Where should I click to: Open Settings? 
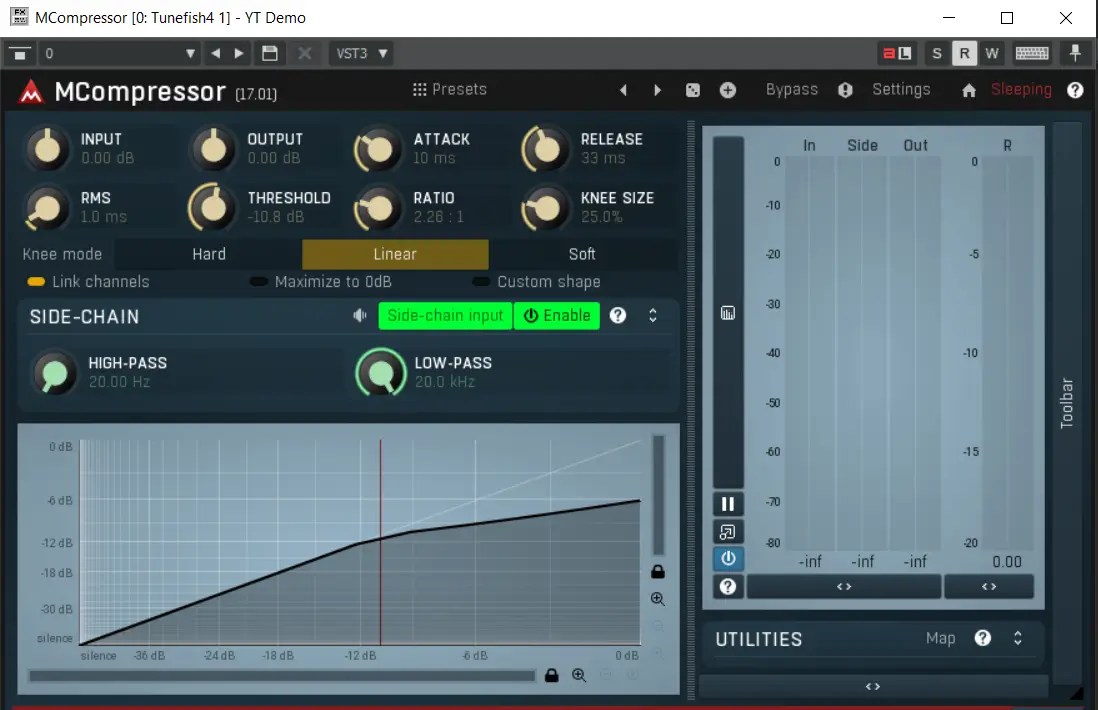[901, 90]
